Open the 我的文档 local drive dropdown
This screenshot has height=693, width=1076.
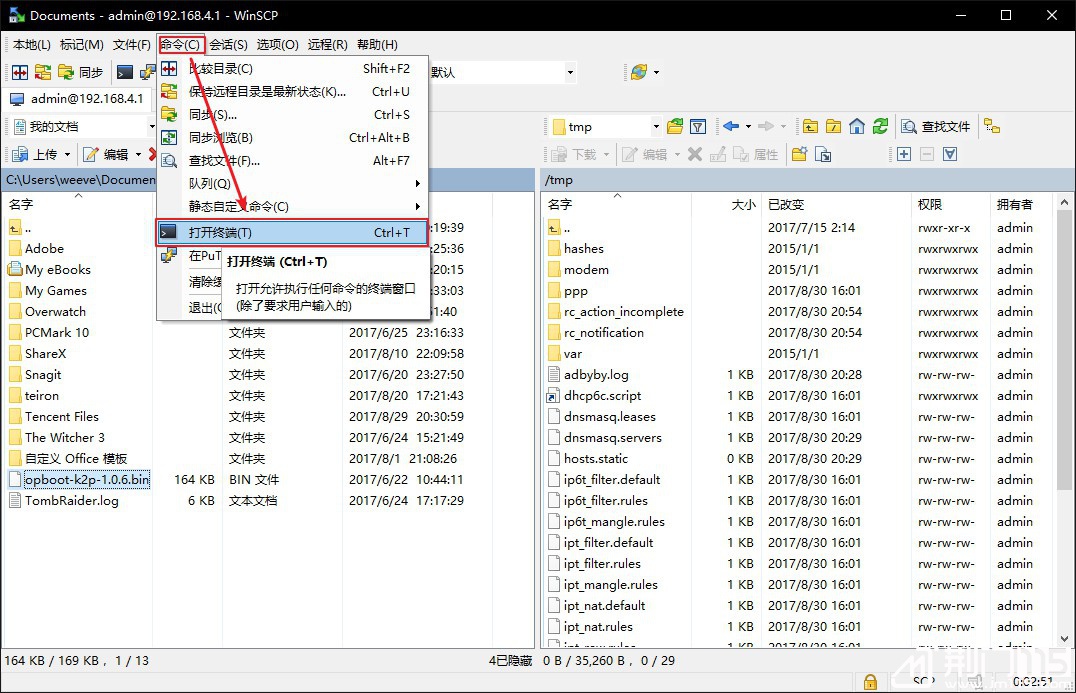[152, 127]
